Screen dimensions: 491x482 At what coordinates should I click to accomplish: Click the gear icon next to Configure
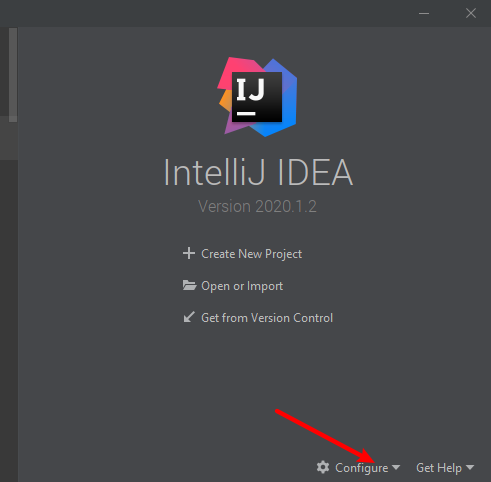click(323, 467)
